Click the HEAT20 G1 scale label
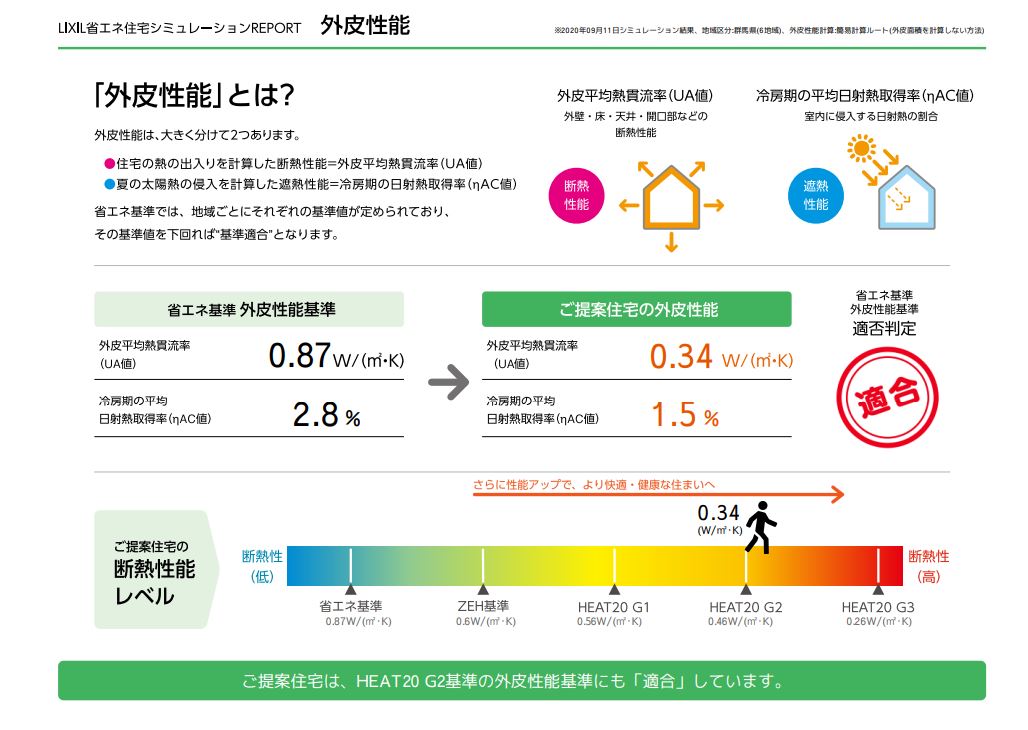Viewport: 1028px width, 730px height. click(x=614, y=607)
